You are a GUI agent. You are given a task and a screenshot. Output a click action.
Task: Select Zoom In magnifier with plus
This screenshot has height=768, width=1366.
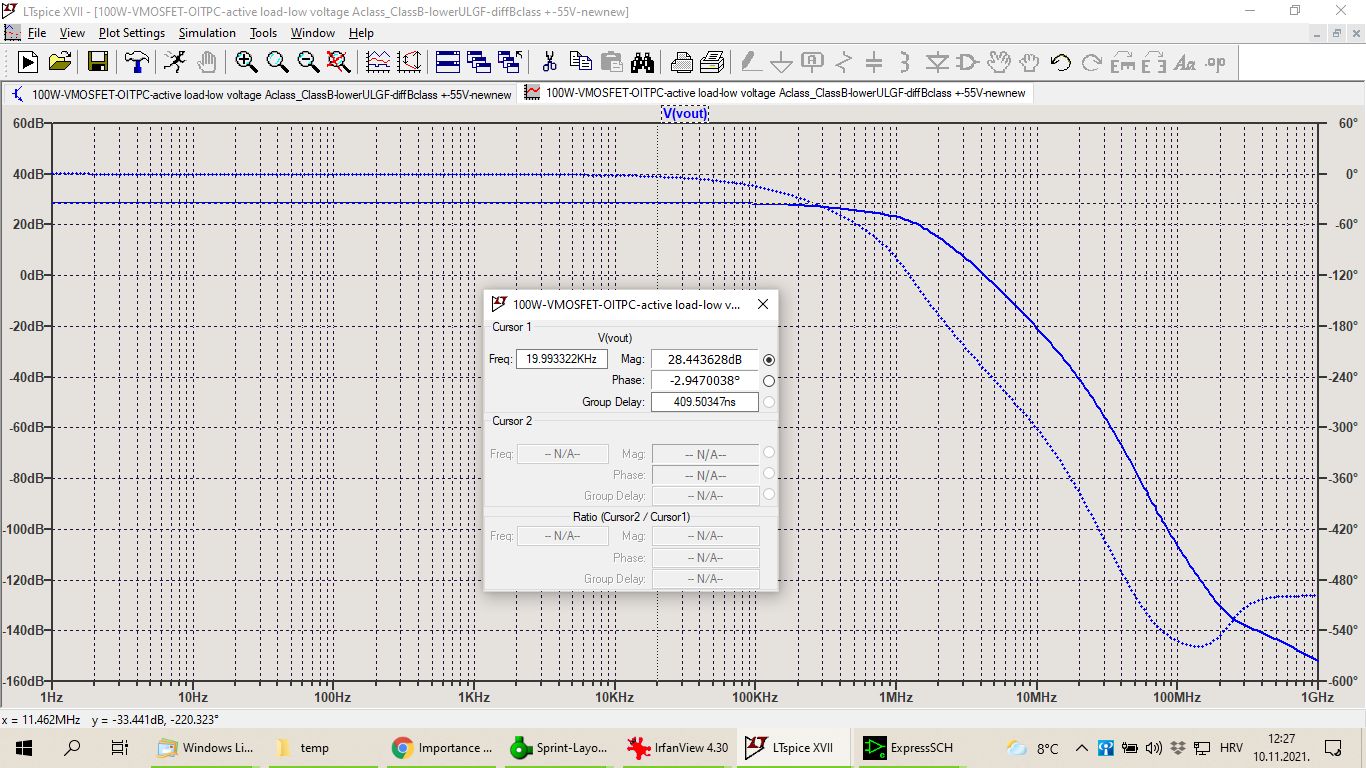(246, 62)
